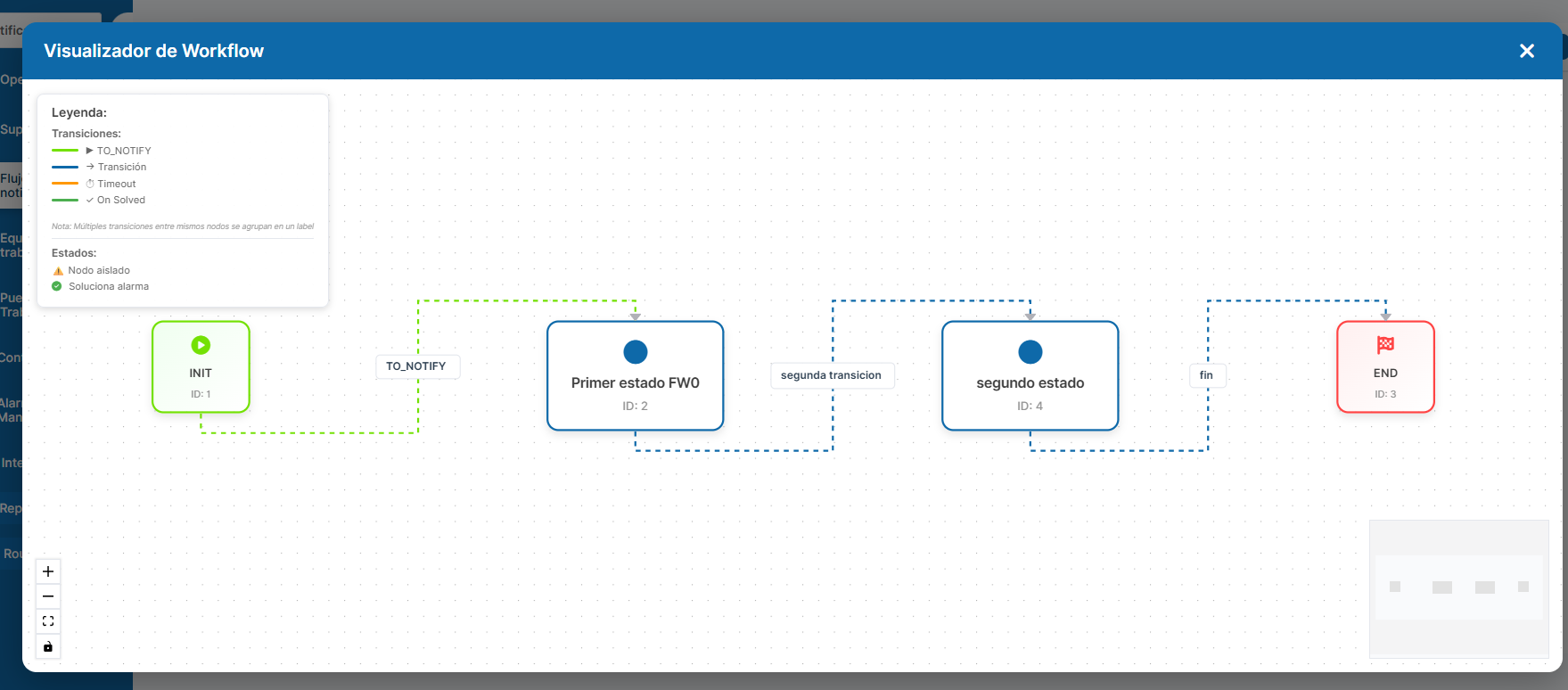Click the arrowhead entering Primer estado FW0
The image size is (1568, 690).
636,316
